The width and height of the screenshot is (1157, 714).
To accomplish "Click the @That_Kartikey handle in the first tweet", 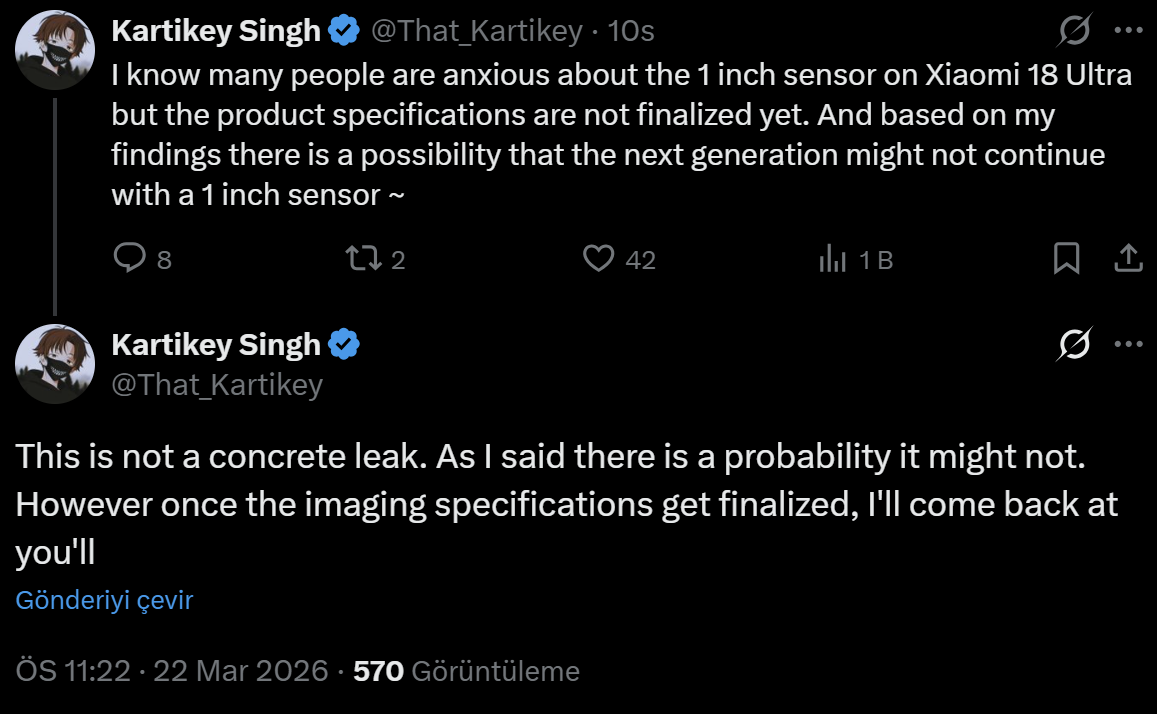I will point(476,32).
